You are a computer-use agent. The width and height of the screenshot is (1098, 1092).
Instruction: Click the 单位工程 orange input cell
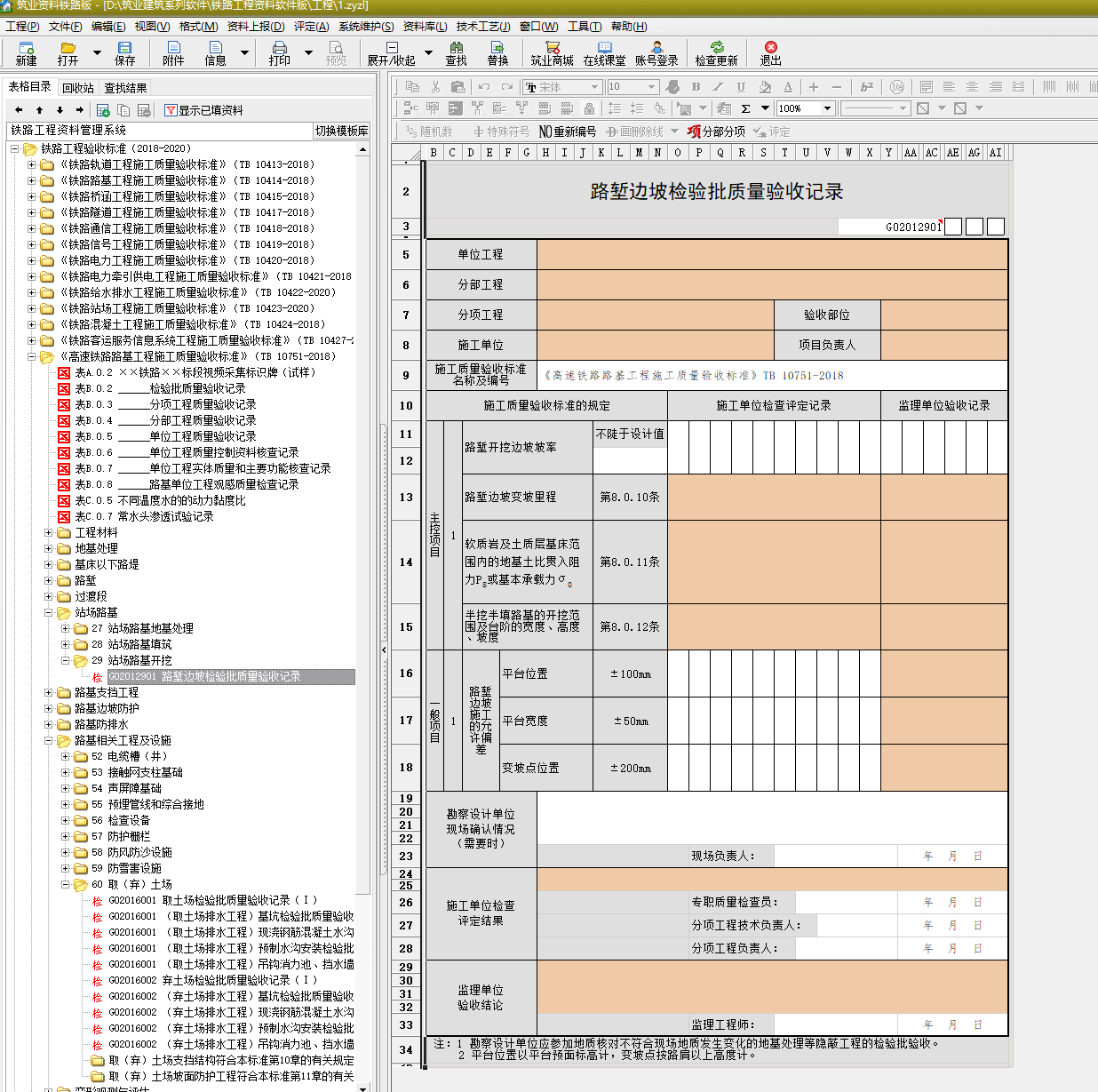[772, 254]
